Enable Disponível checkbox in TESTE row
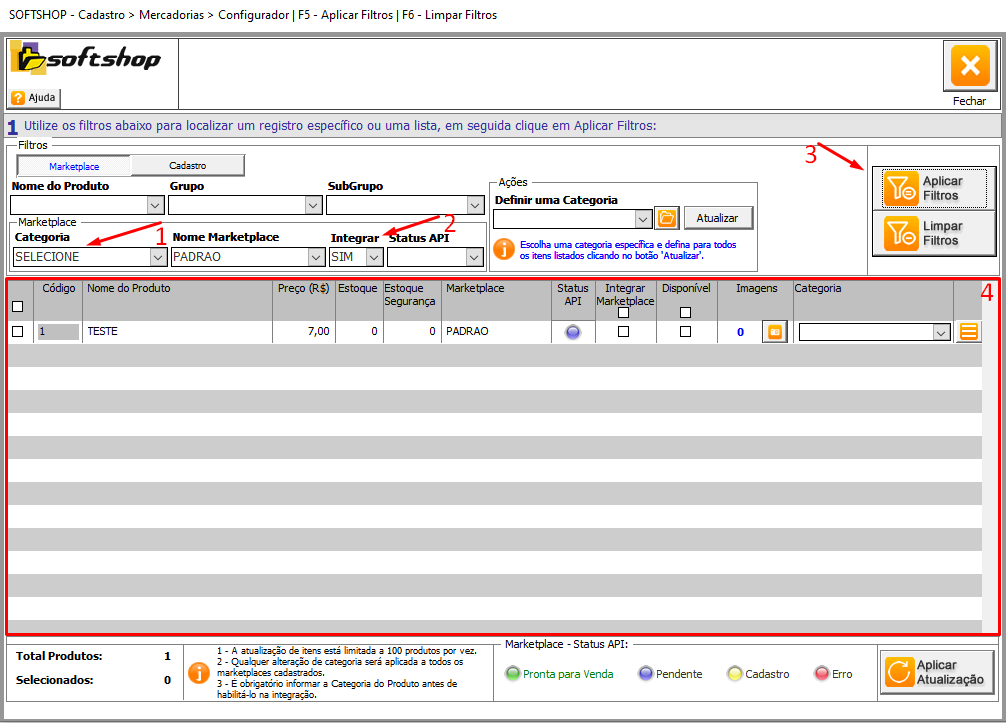The width and height of the screenshot is (1006, 723). (685, 332)
